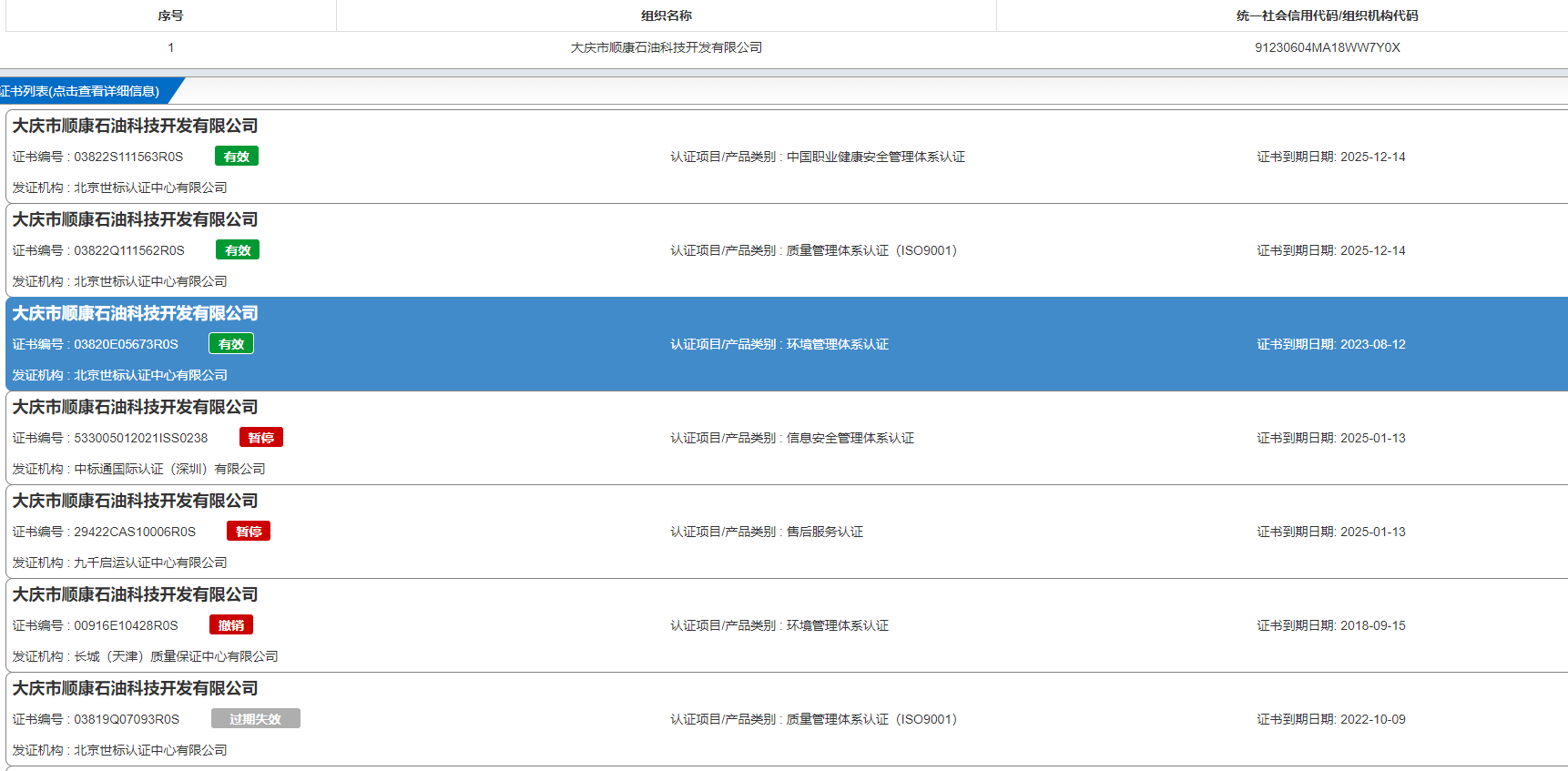Click the 序号 column header

click(x=170, y=15)
